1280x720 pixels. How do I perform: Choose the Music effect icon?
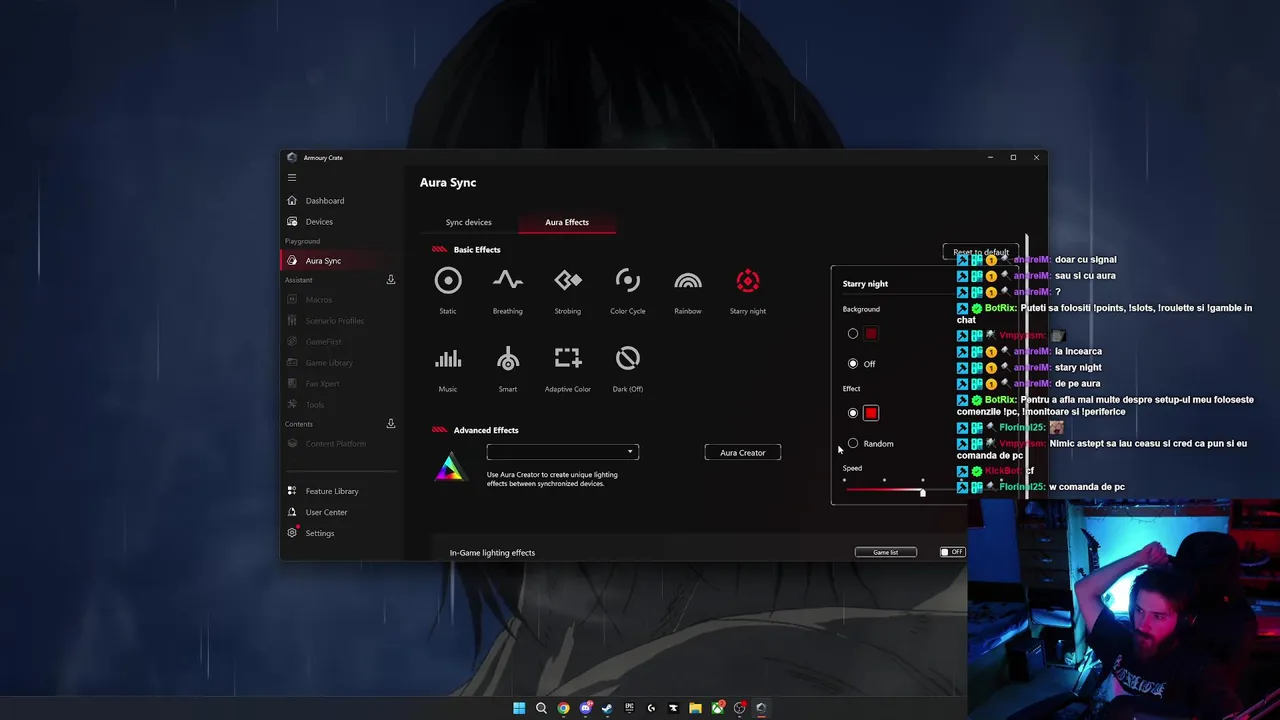pyautogui.click(x=448, y=359)
